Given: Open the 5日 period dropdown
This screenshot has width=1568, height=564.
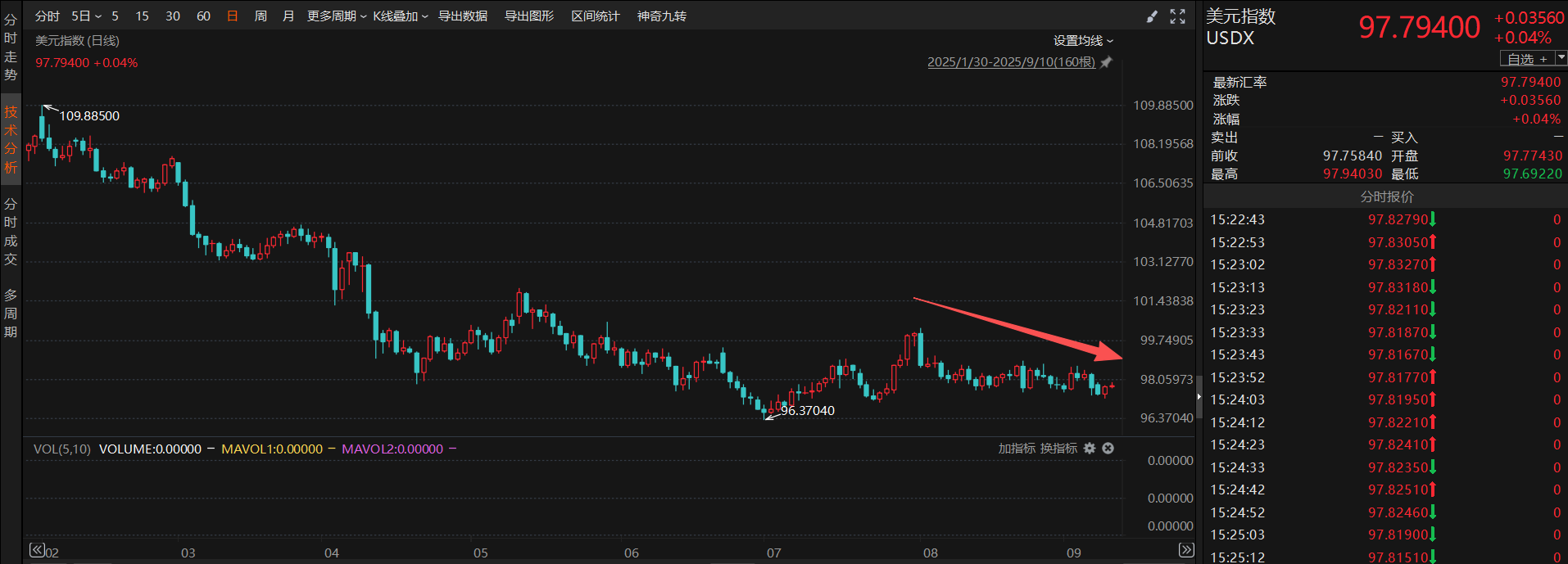Looking at the screenshot, I should 86,16.
